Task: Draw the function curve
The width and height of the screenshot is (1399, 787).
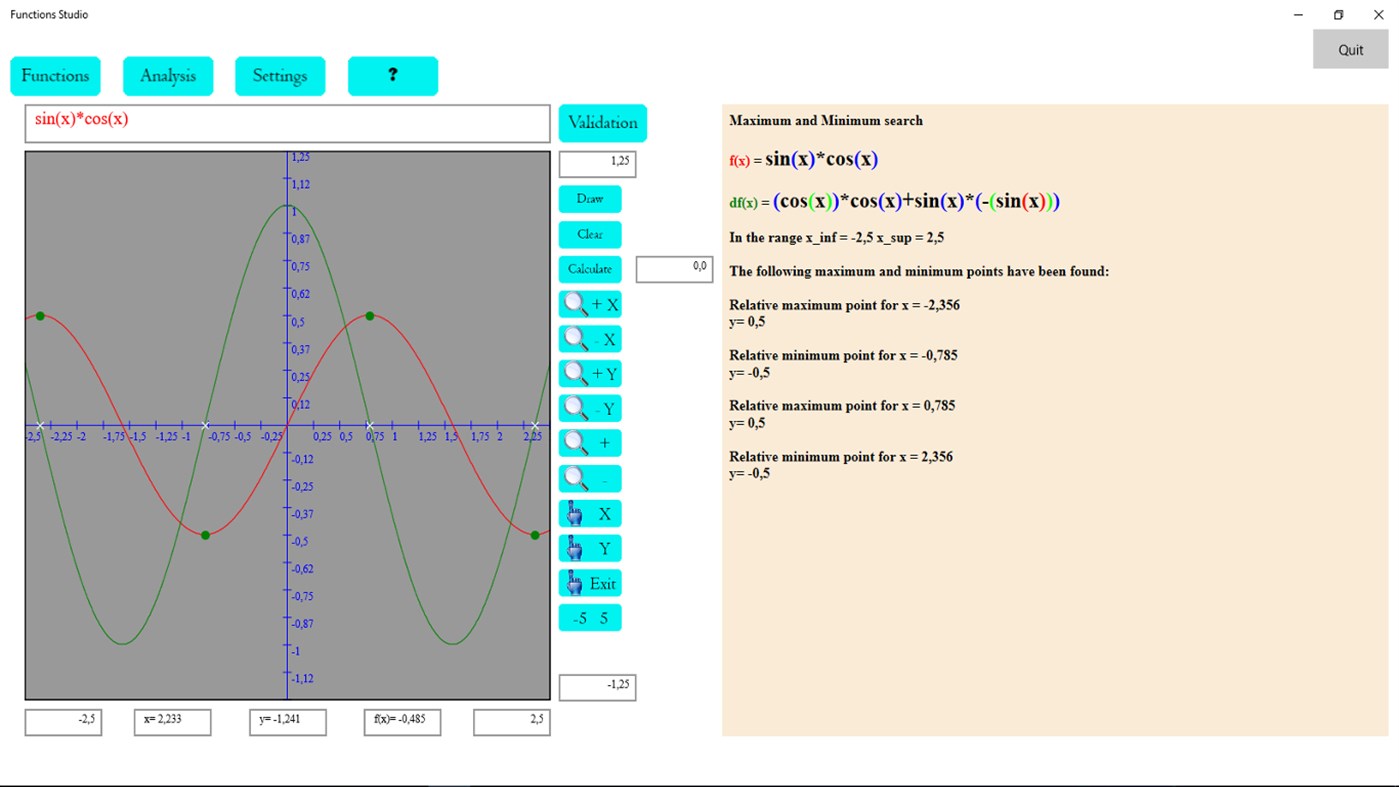Action: click(589, 199)
